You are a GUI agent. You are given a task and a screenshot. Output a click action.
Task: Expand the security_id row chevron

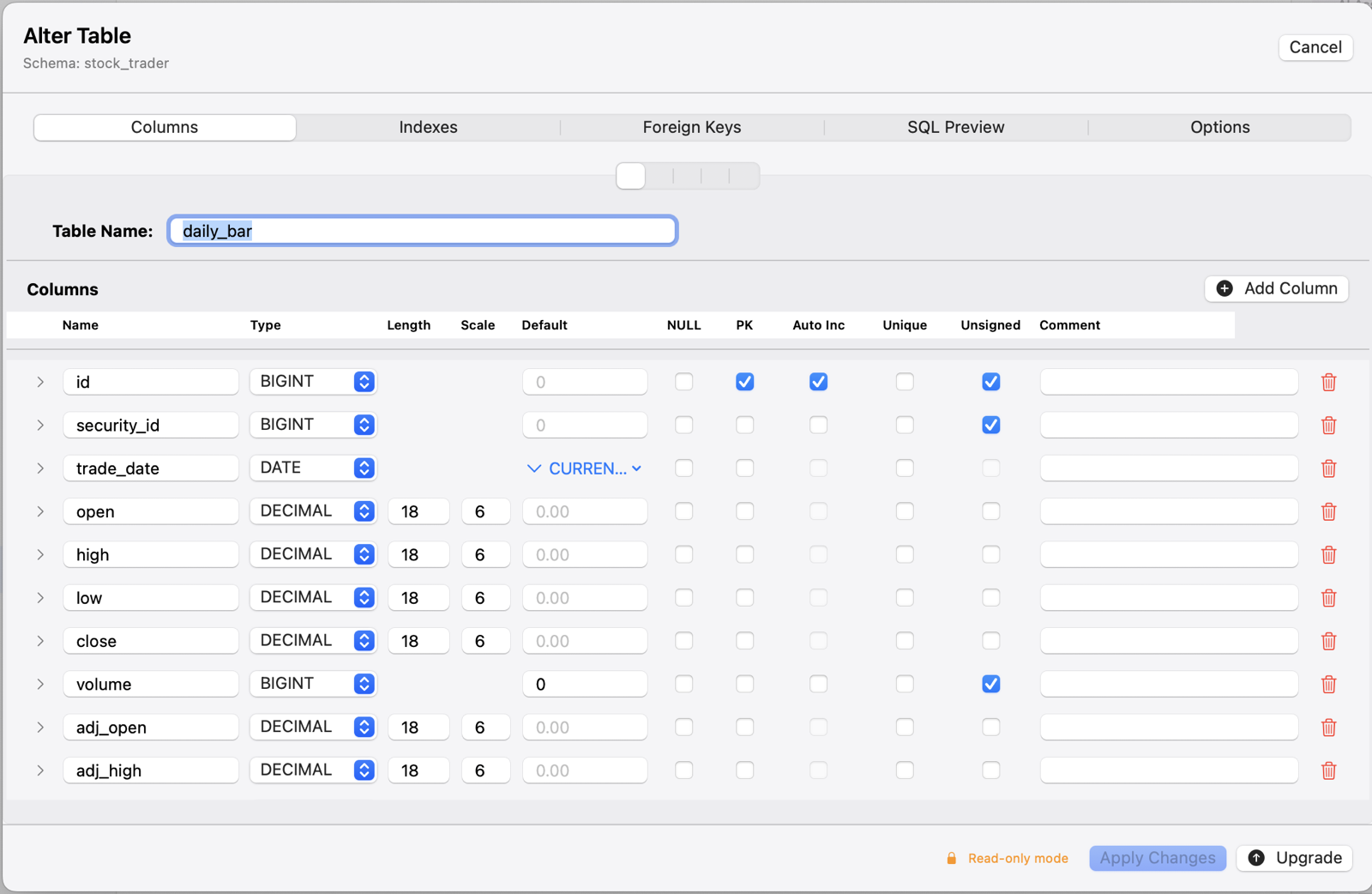point(40,425)
